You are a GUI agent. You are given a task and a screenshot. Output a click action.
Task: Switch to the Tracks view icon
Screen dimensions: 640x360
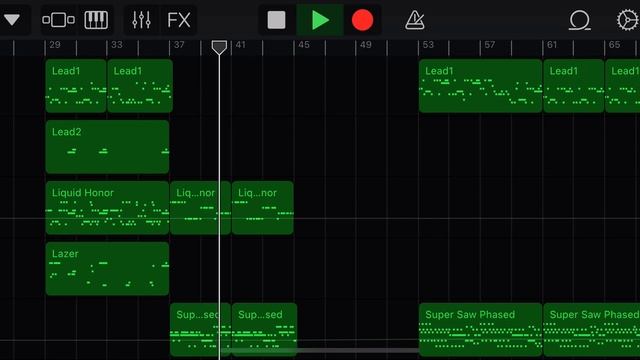[x=58, y=20]
